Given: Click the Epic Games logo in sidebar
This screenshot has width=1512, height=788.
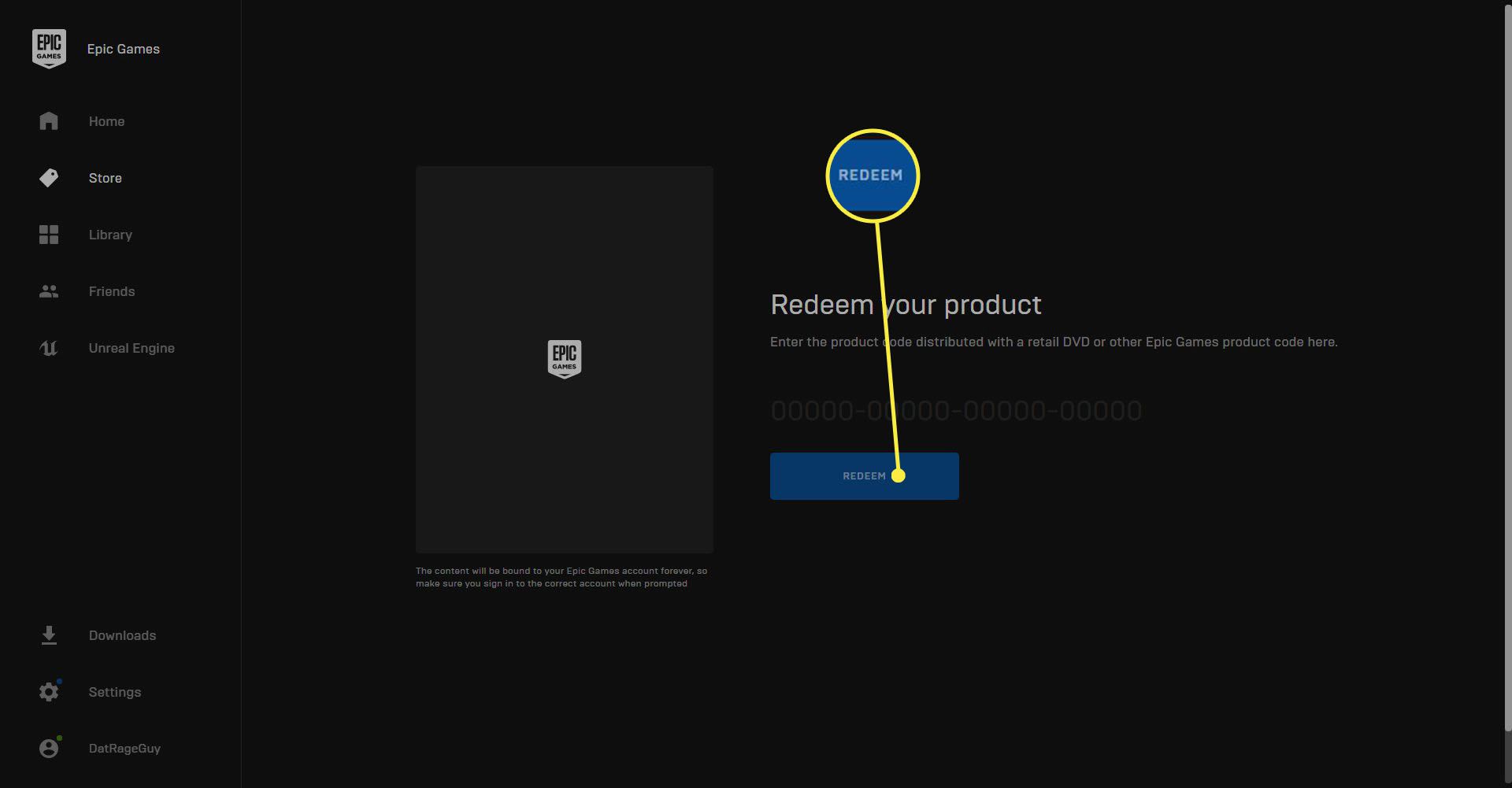Looking at the screenshot, I should 49,49.
